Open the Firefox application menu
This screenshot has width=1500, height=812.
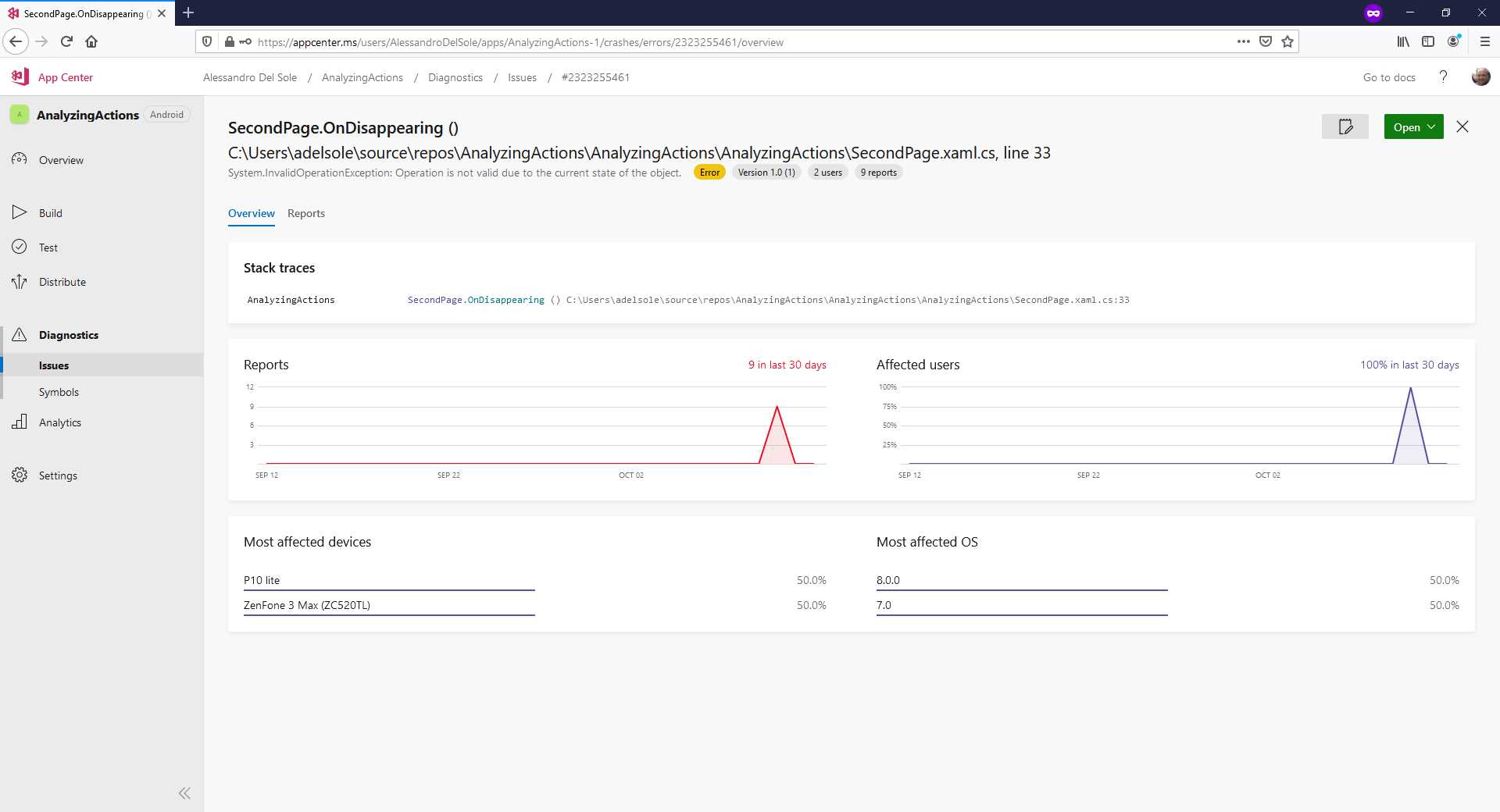tap(1483, 41)
